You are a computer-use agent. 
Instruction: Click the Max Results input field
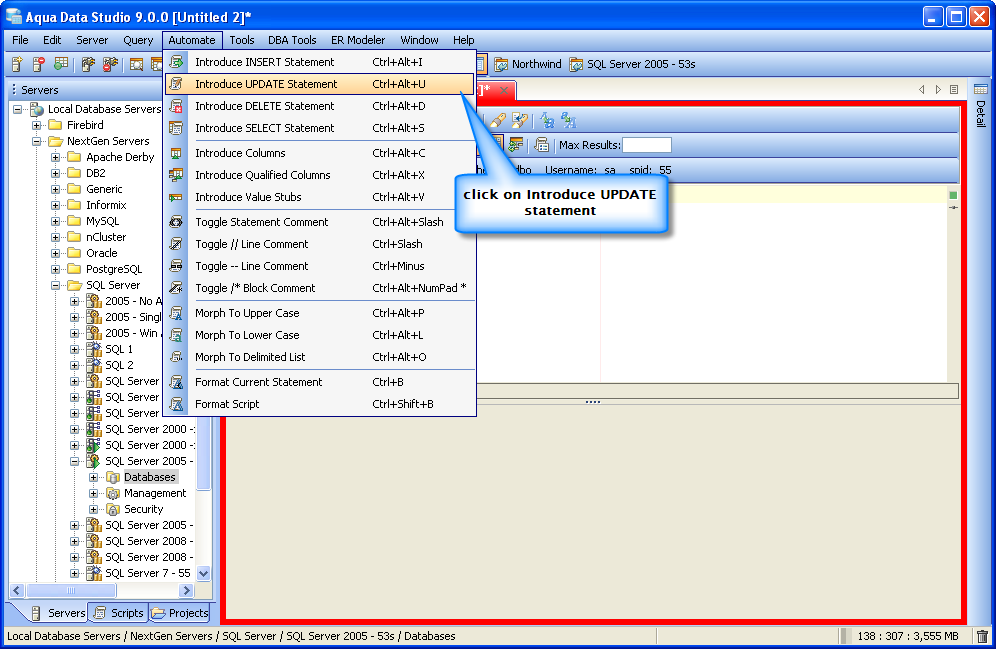tap(647, 145)
